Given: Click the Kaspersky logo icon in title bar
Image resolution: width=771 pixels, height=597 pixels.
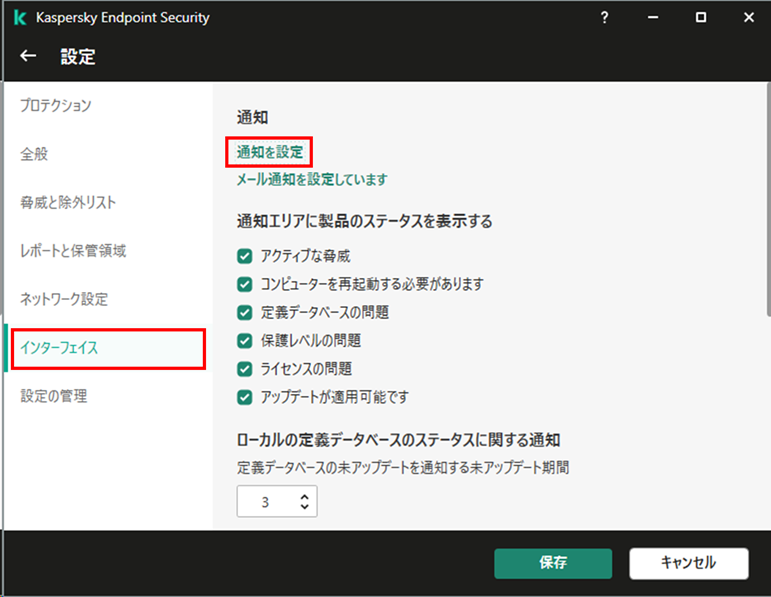Looking at the screenshot, I should pos(20,18).
